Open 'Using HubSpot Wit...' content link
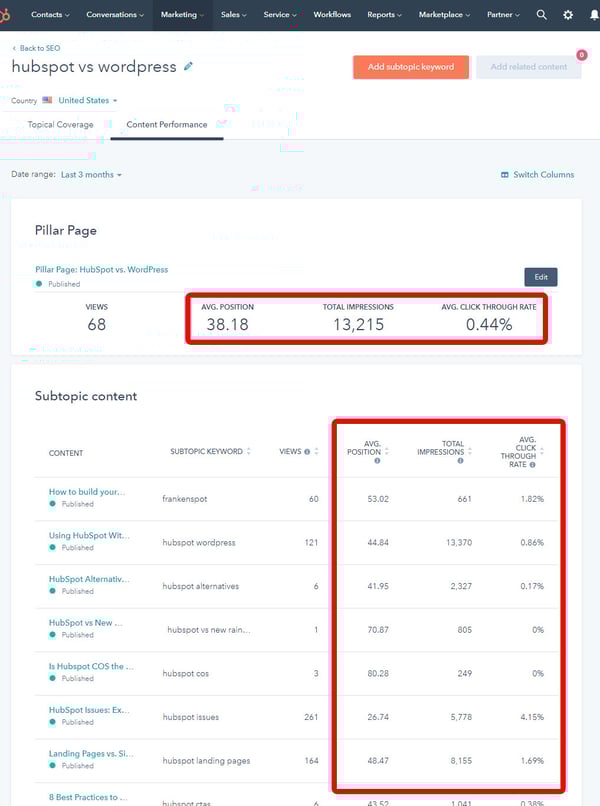This screenshot has width=600, height=806. pos(89,536)
